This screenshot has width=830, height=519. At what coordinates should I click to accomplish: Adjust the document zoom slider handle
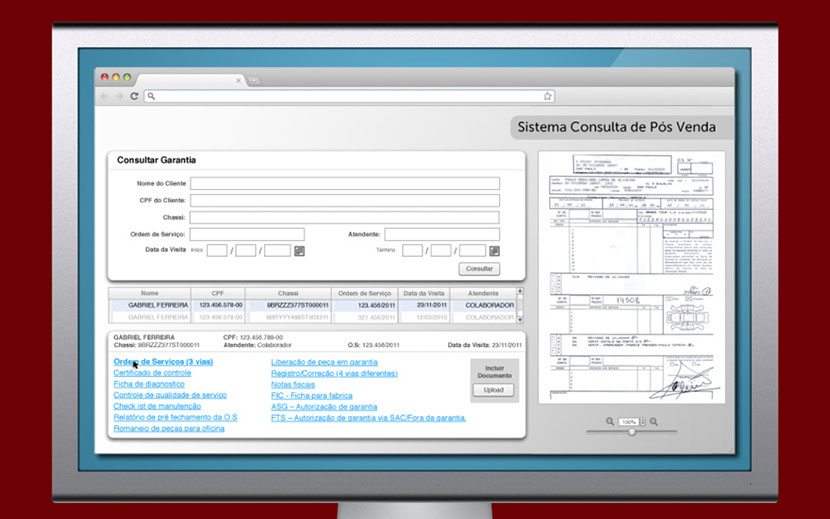tap(631, 431)
